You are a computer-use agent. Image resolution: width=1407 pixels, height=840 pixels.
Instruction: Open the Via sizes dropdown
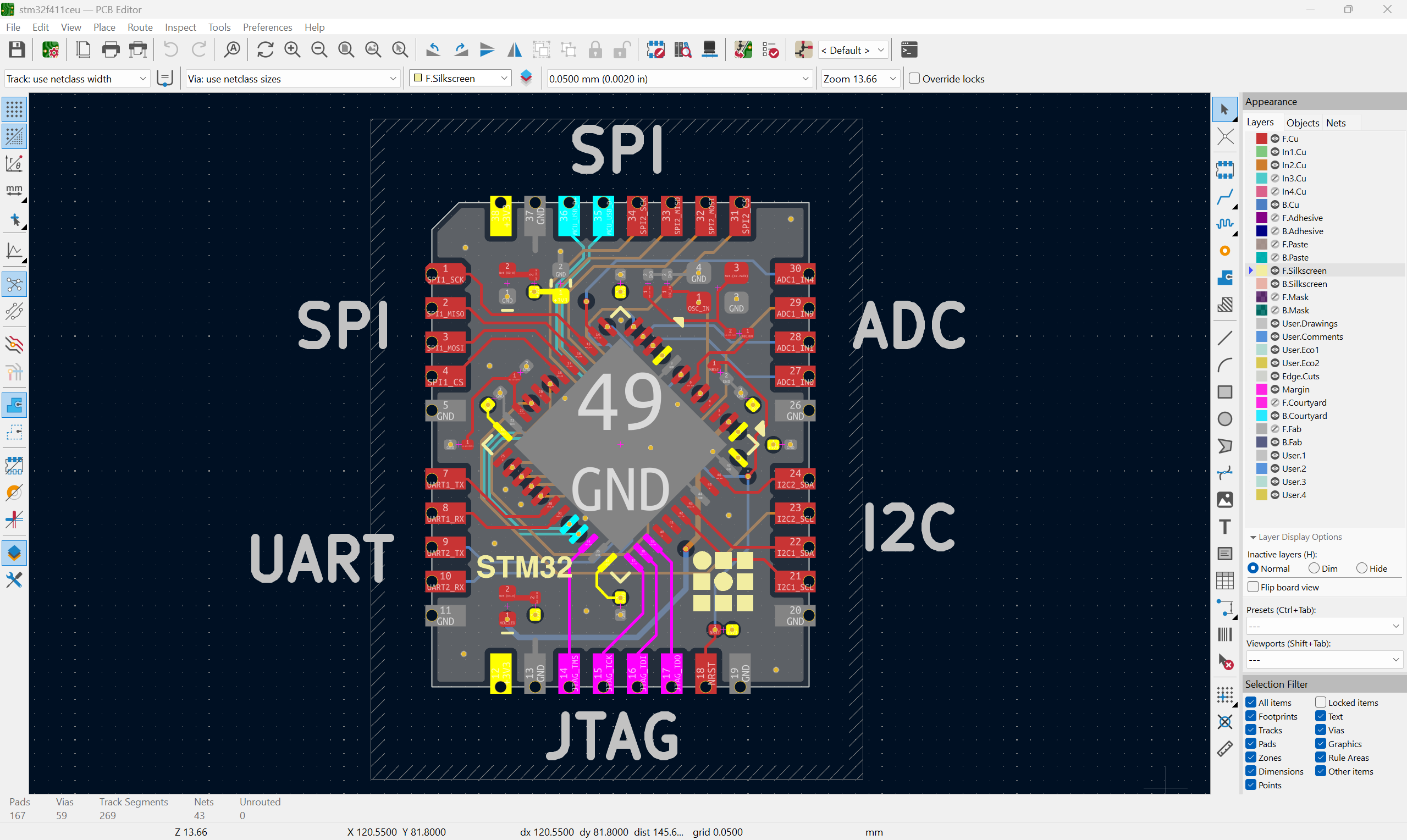tap(293, 79)
